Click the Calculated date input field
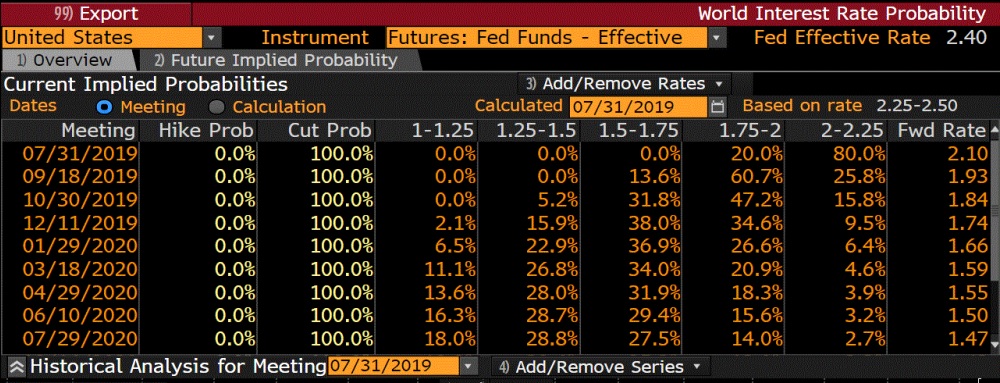The height and width of the screenshot is (383, 1000). pyautogui.click(x=638, y=106)
